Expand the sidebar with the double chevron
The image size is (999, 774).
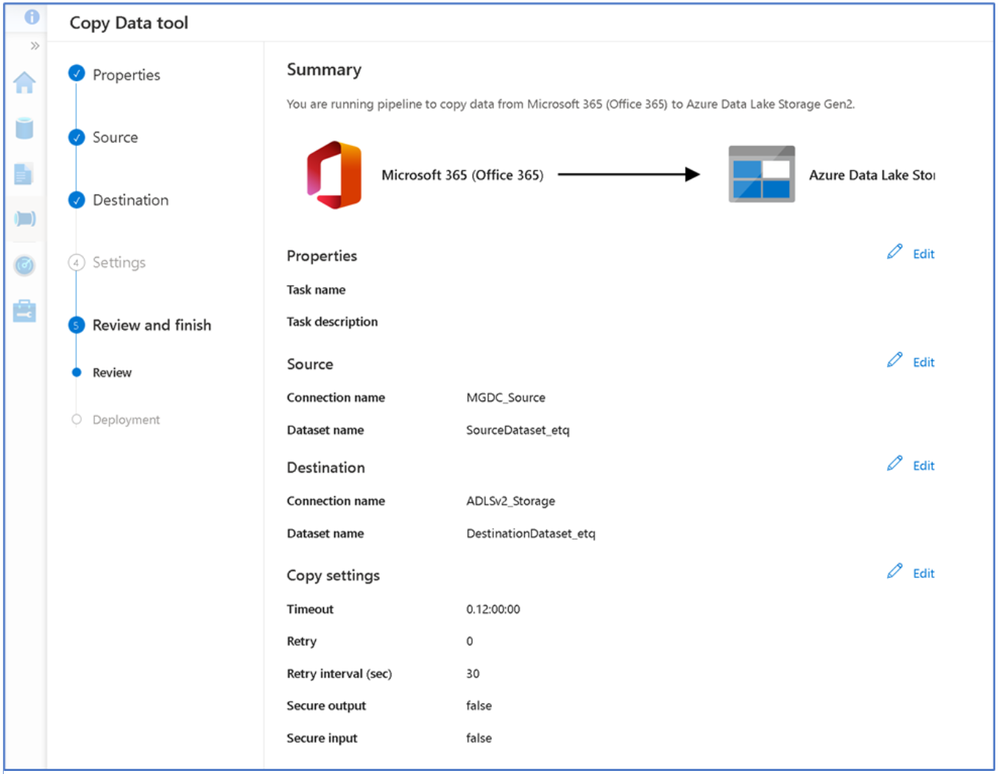35,46
